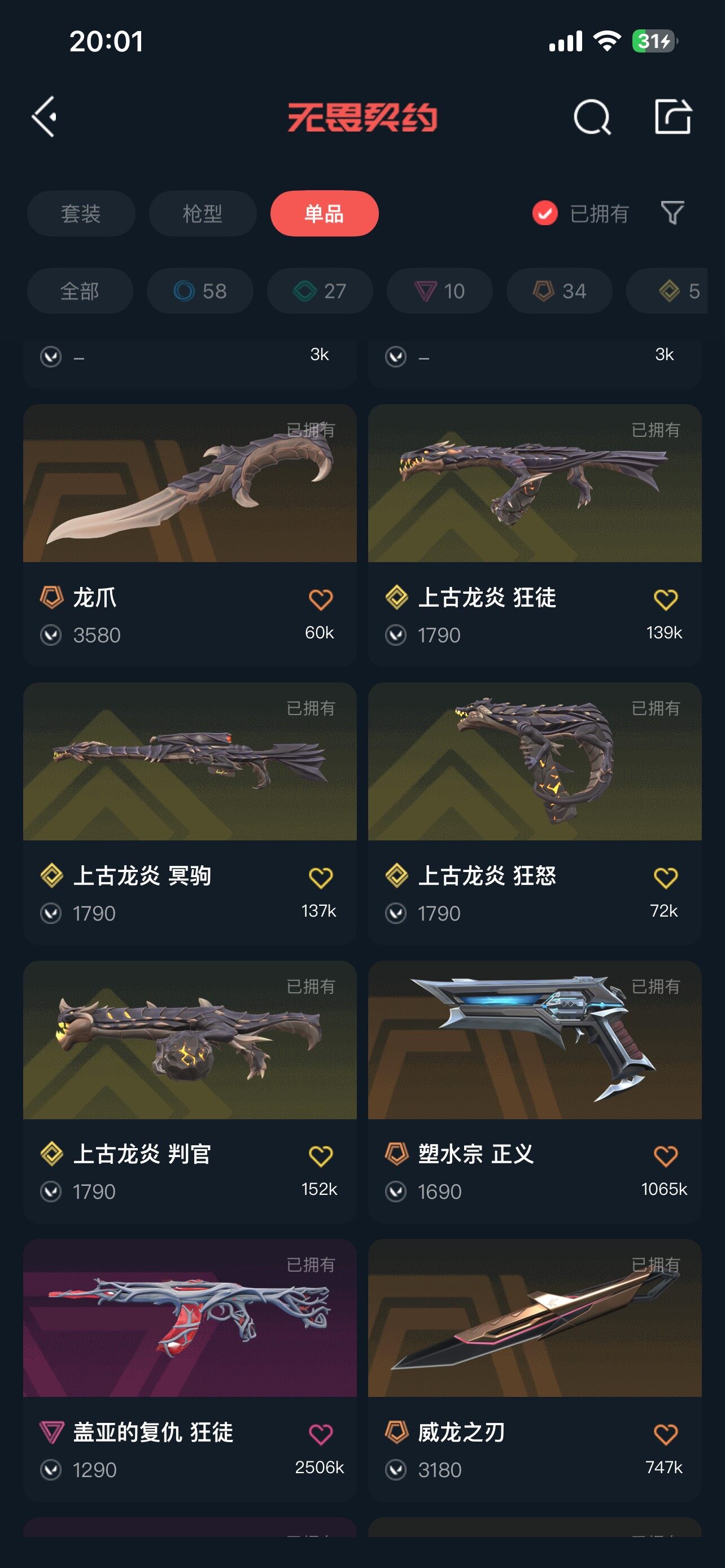Toggle heart on 上古龙炎 判官
The width and height of the screenshot is (725, 1568).
(x=320, y=1155)
